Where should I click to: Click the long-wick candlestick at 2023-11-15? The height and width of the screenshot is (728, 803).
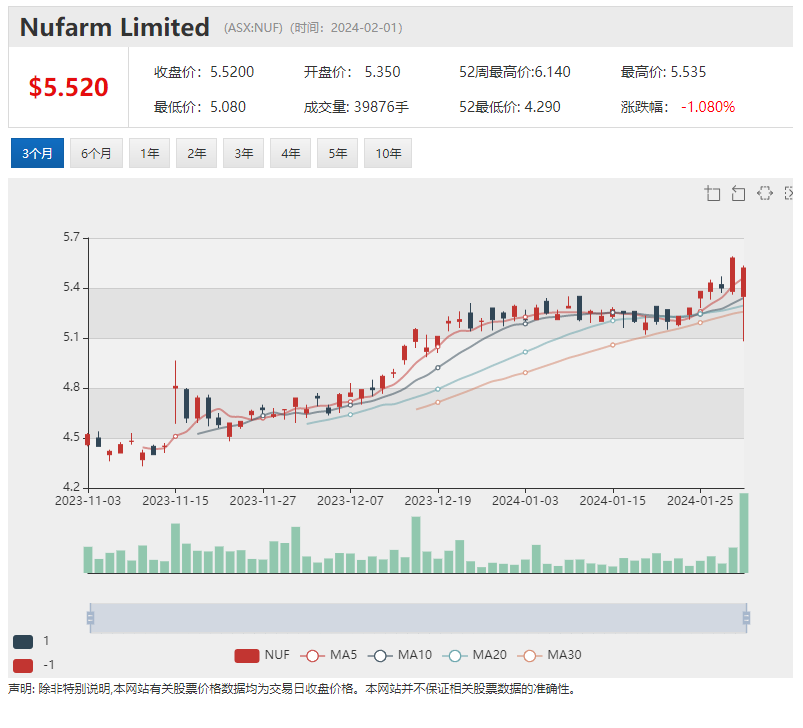click(175, 392)
